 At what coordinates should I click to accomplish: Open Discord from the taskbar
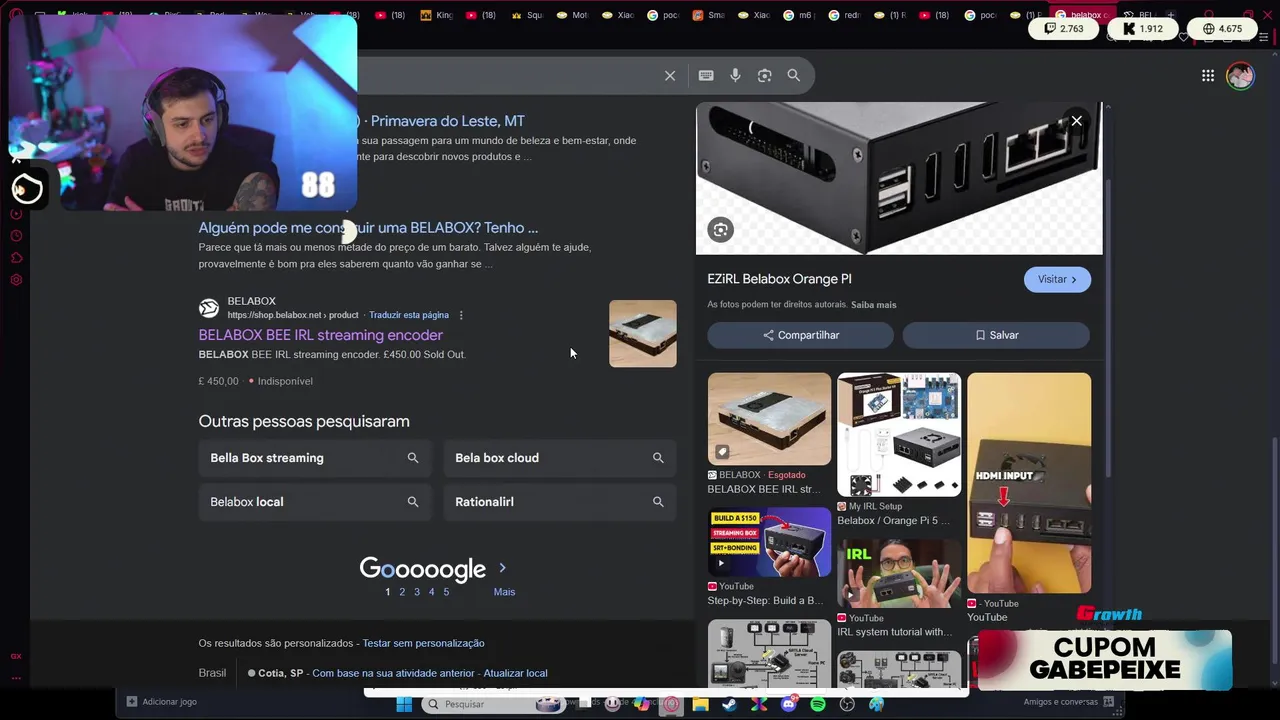789,704
